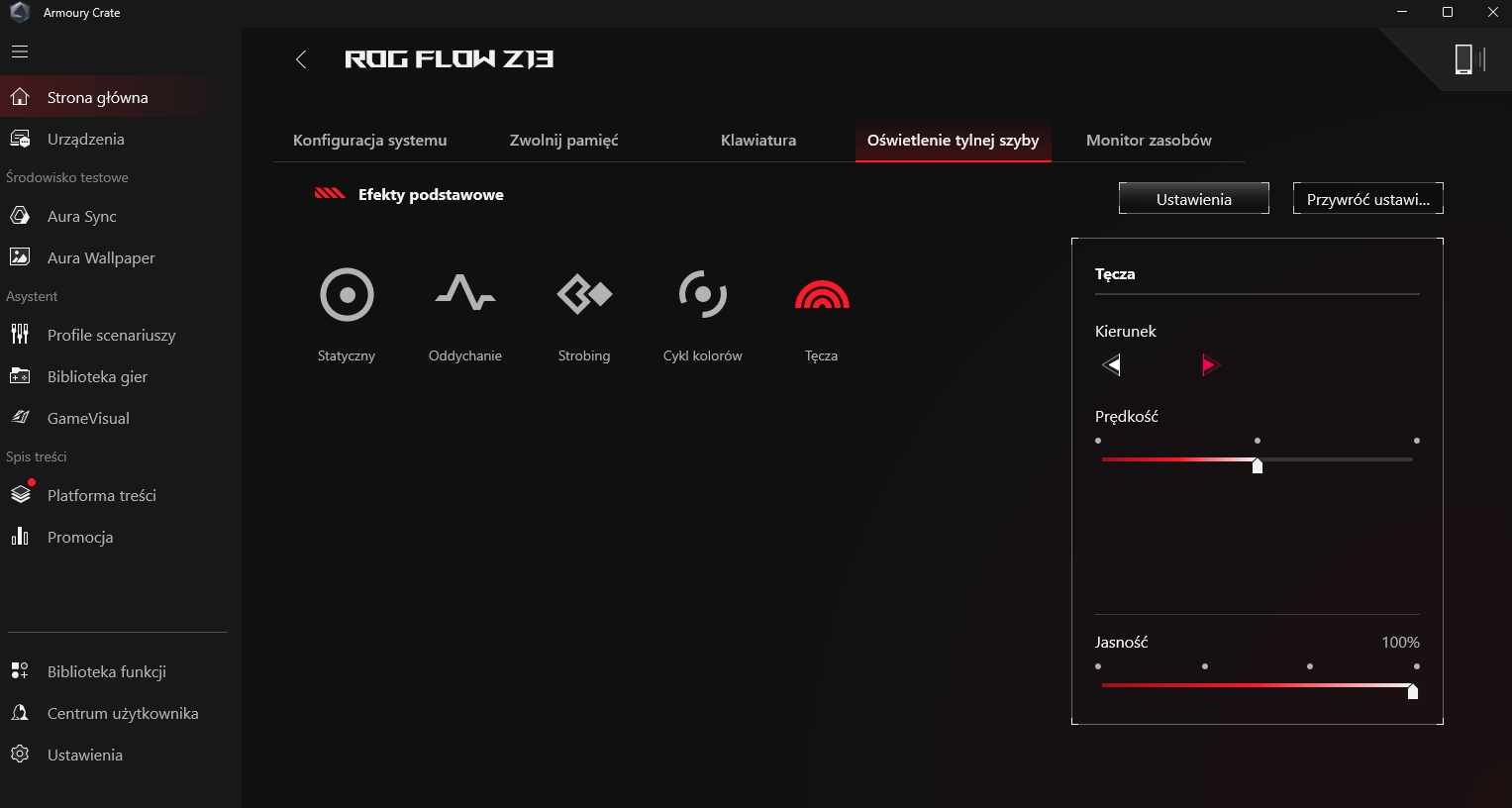Choose the Oddychanie breathing effect
The image size is (1512, 808).
click(x=464, y=295)
